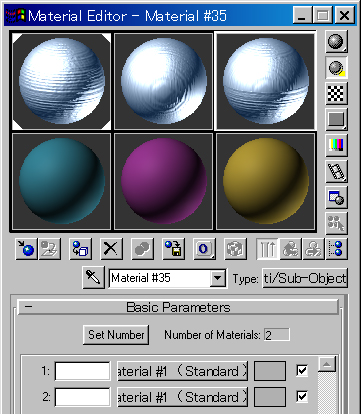The width and height of the screenshot is (361, 414).
Task: Click Put Material to Scene icon
Action: [x=50, y=249]
